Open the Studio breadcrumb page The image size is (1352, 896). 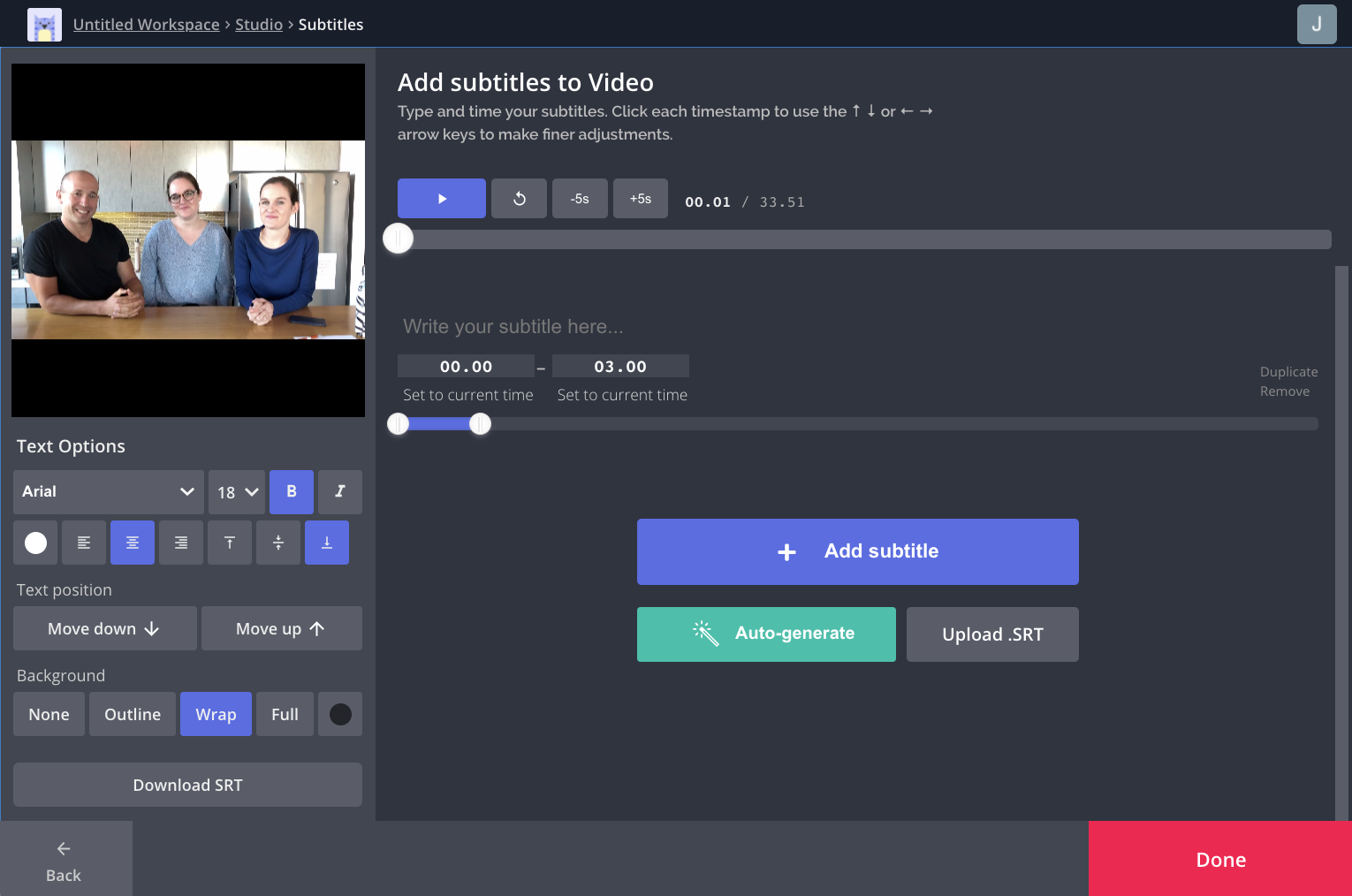(259, 24)
